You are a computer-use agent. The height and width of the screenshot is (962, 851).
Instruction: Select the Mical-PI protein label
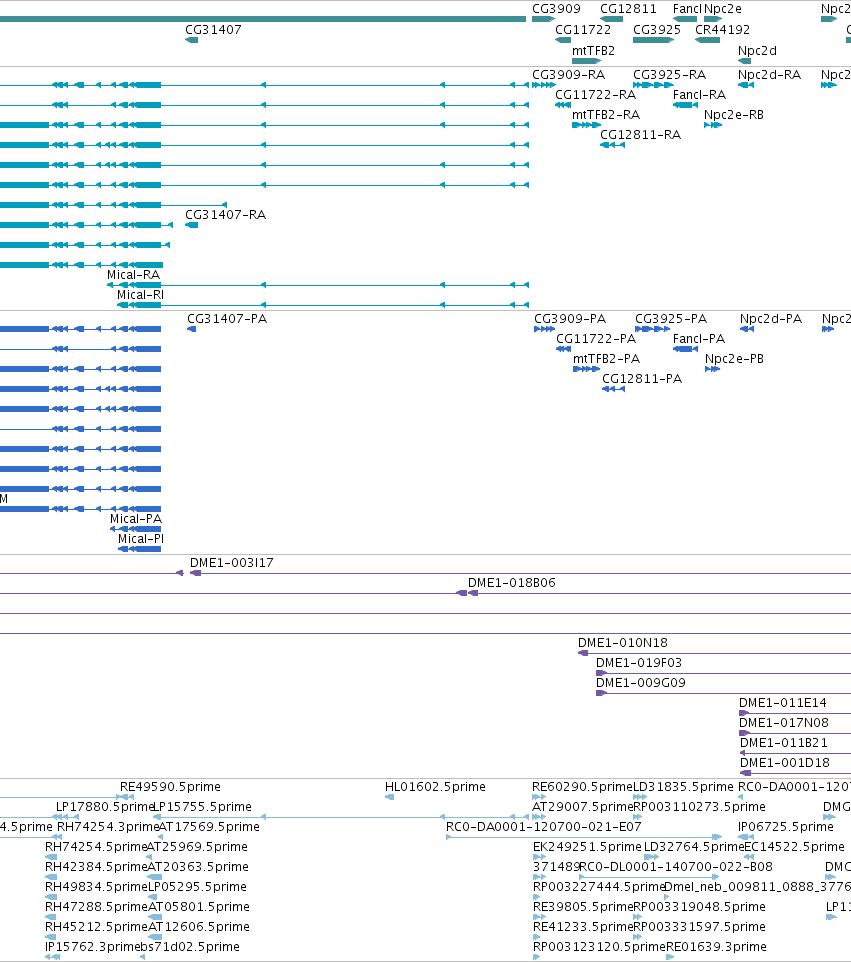pyautogui.click(x=141, y=539)
